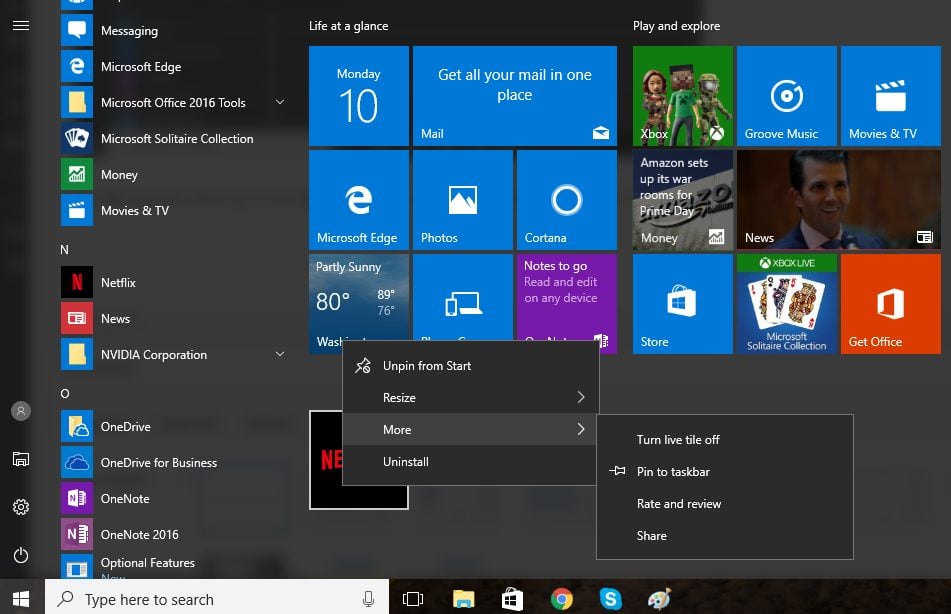
Task: Click the user account icon in sidebar
Action: pos(21,411)
